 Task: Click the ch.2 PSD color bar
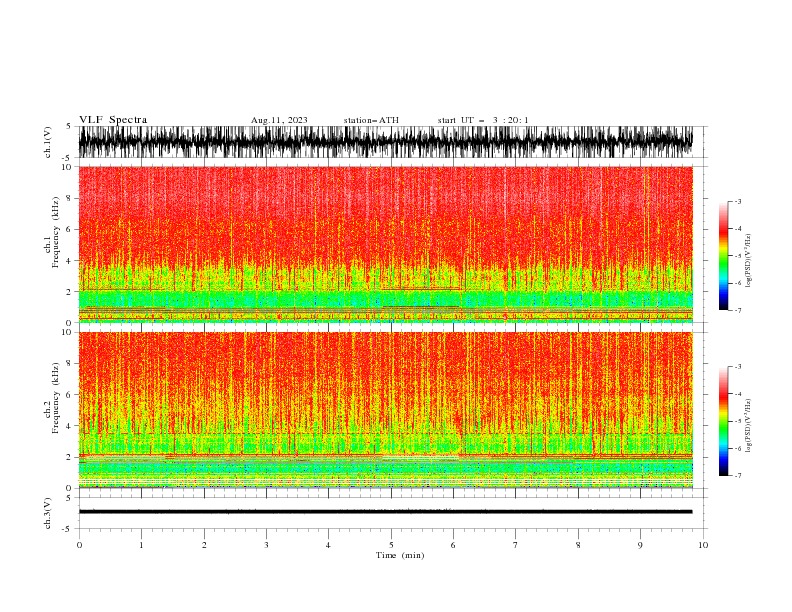[x=723, y=421]
